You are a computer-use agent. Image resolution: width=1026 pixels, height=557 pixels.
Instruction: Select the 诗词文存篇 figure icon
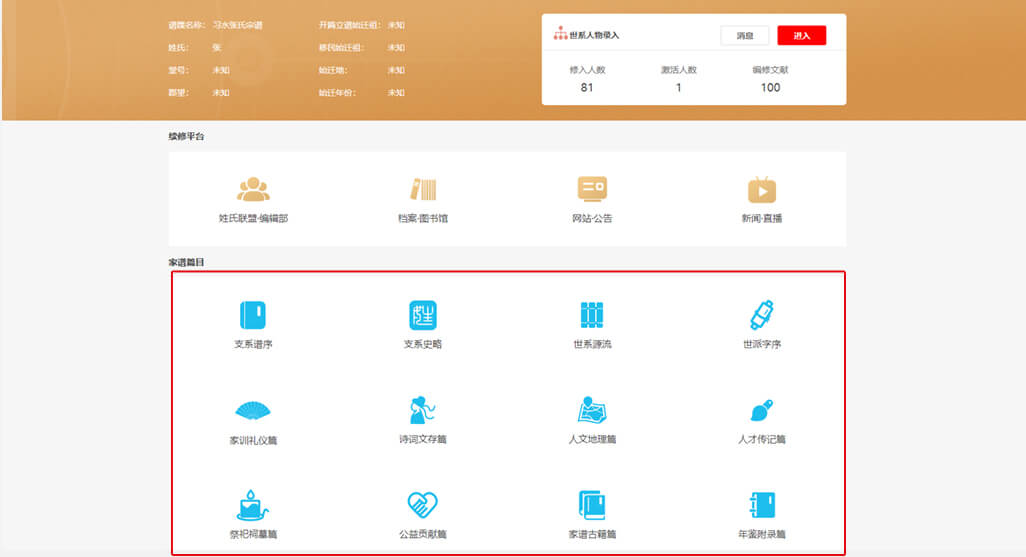point(423,410)
